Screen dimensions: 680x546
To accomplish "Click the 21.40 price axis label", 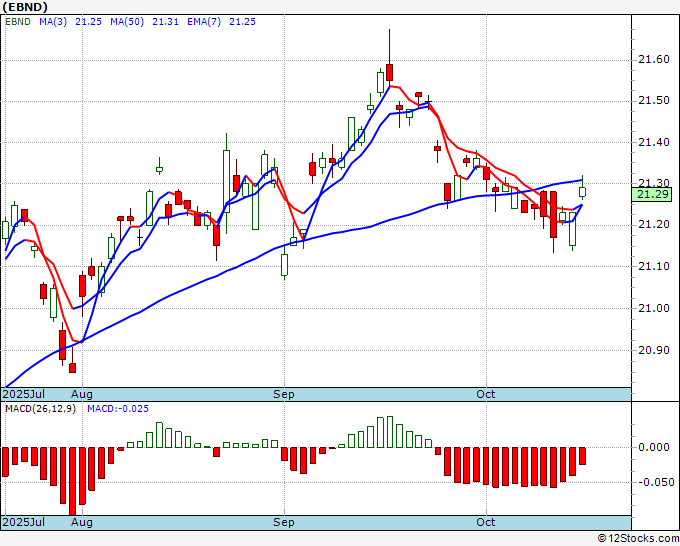I will (654, 142).
